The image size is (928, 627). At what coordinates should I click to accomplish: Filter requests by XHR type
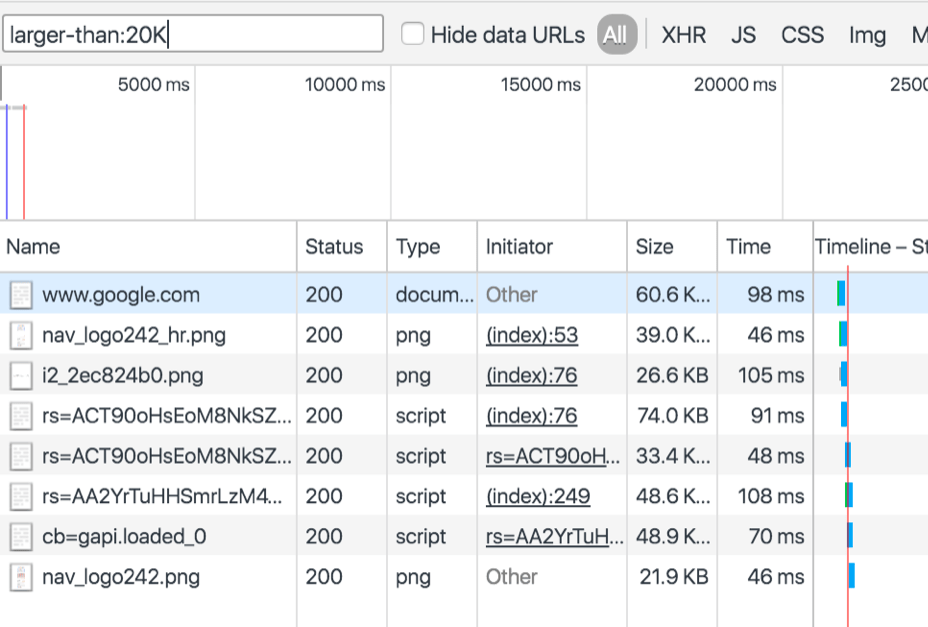point(684,35)
